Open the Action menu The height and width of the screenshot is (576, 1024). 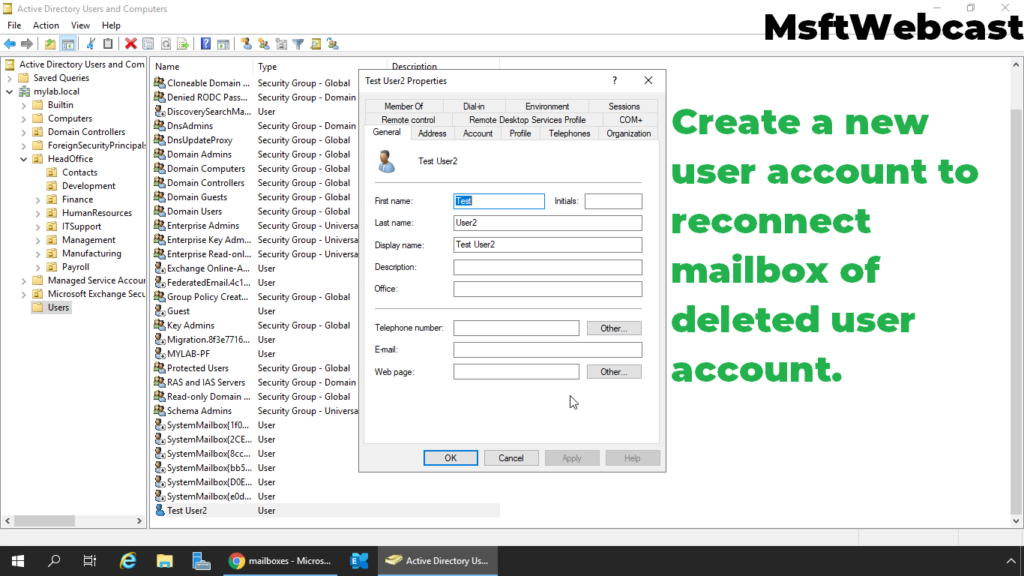(x=46, y=25)
